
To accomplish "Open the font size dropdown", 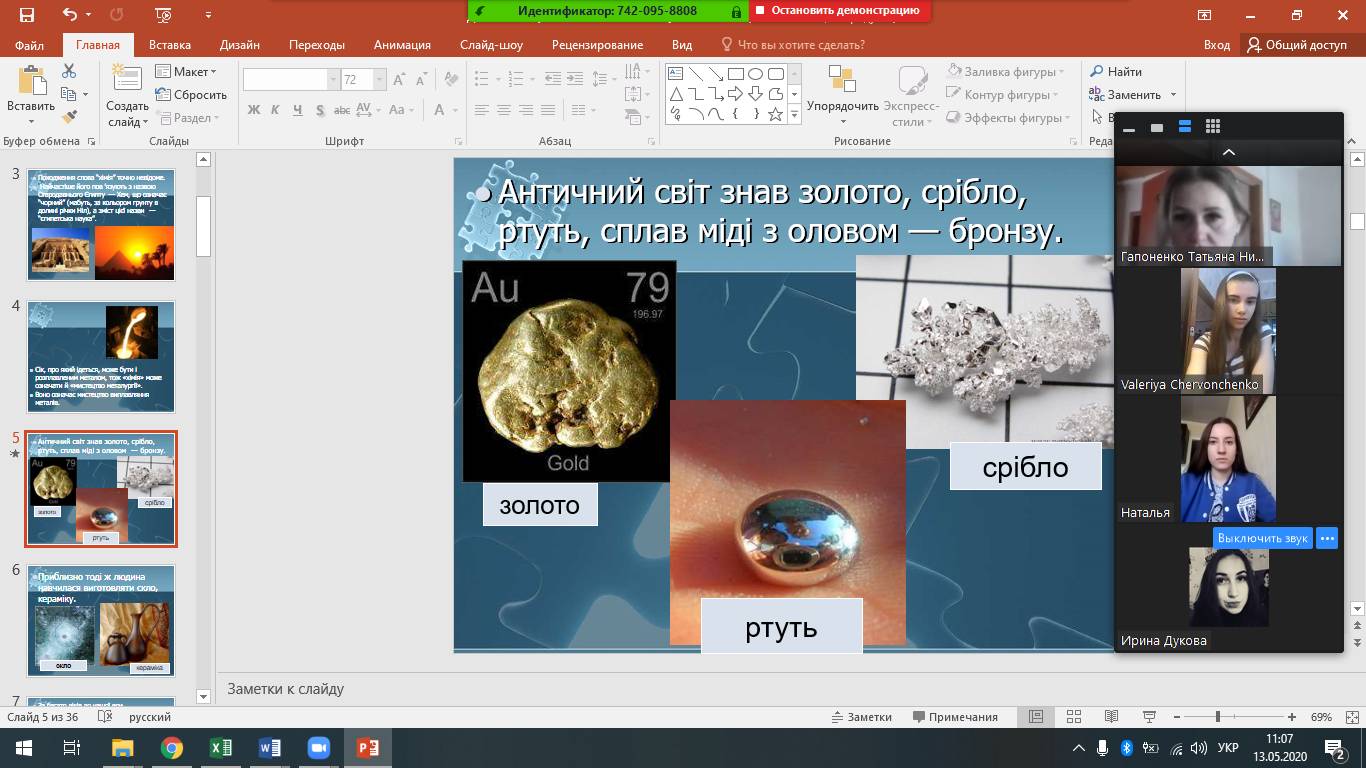I will (x=379, y=80).
